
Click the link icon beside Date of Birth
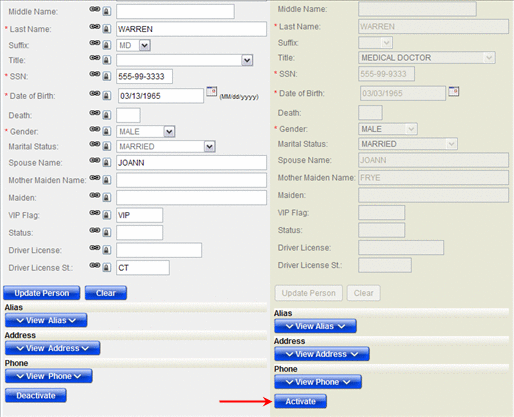pos(95,93)
